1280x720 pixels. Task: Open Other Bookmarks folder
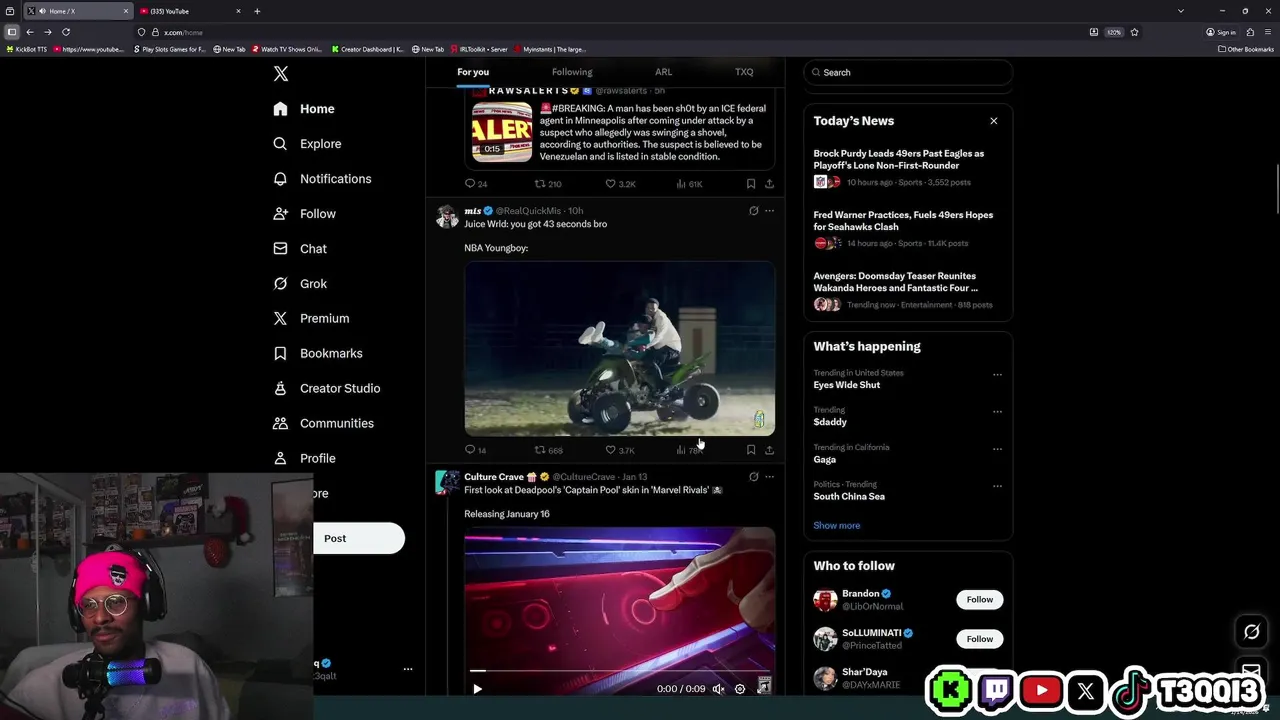(x=1246, y=49)
